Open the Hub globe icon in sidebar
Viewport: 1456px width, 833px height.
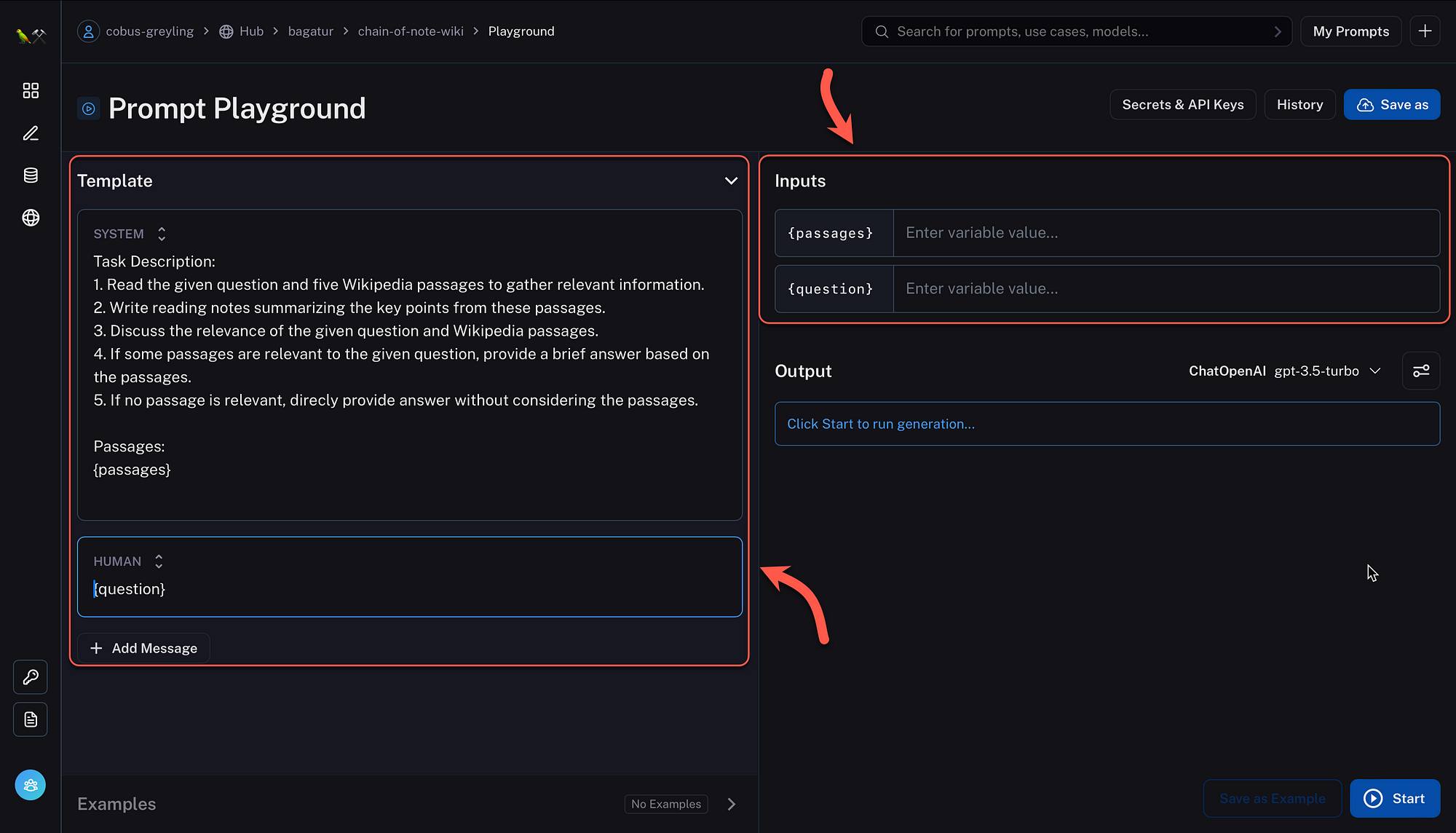pyautogui.click(x=31, y=218)
